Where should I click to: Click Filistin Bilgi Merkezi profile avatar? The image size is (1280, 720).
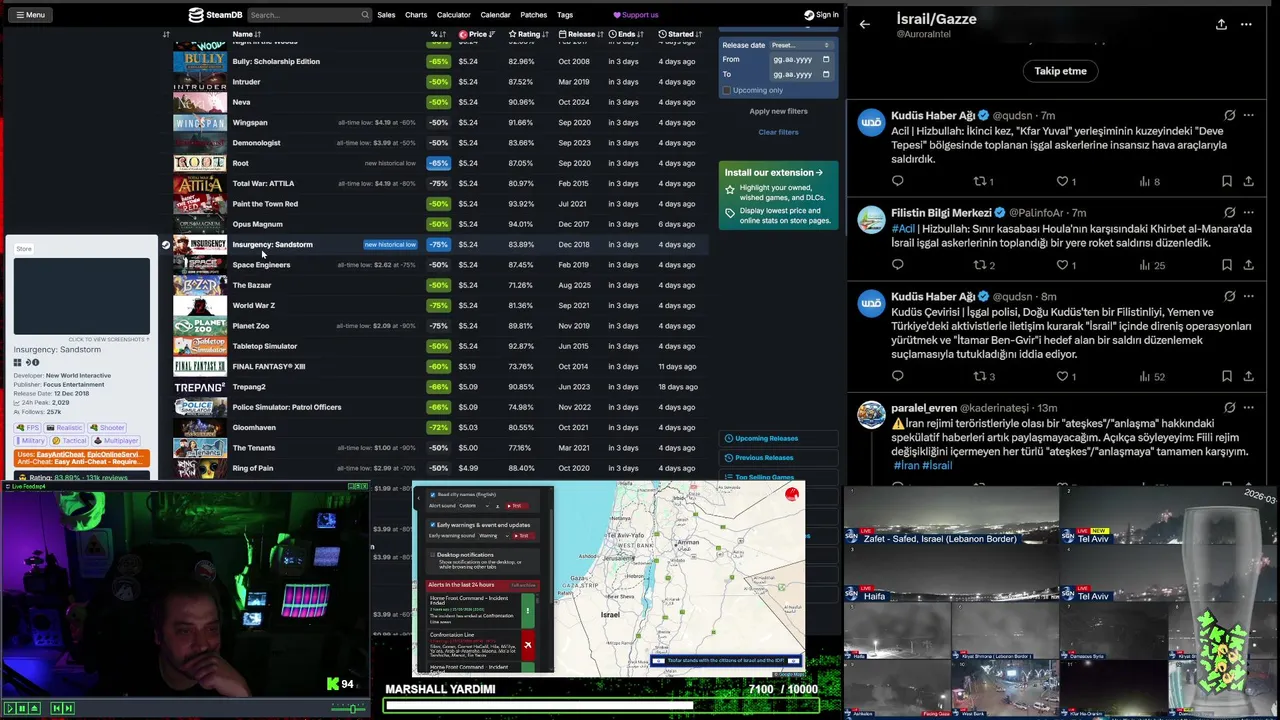click(x=872, y=219)
